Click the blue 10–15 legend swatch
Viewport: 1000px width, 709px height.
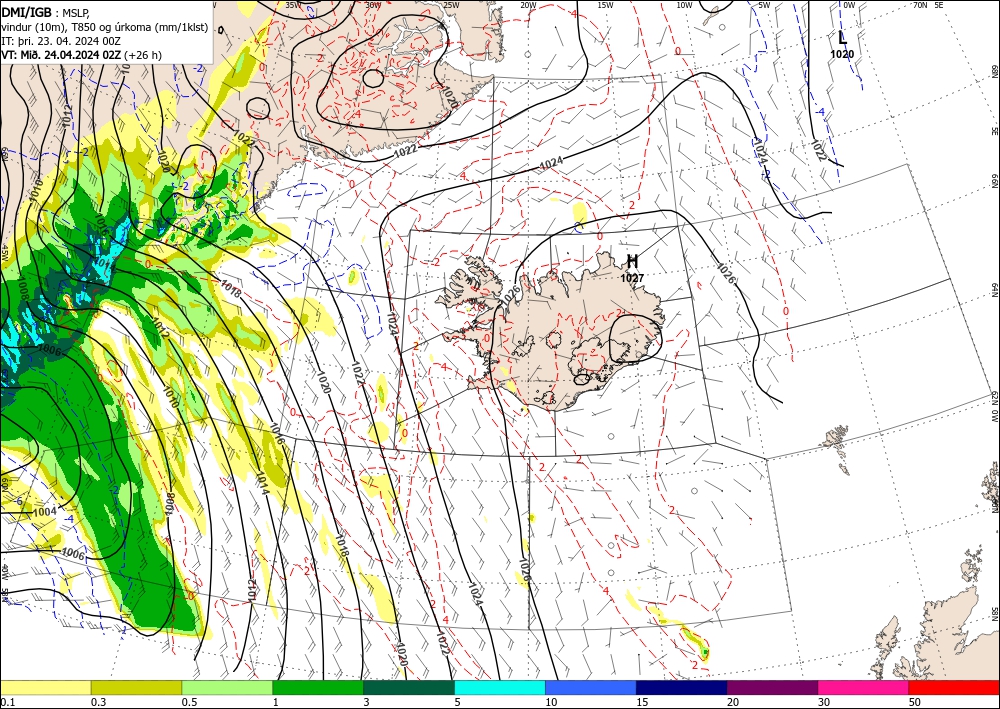(x=591, y=687)
